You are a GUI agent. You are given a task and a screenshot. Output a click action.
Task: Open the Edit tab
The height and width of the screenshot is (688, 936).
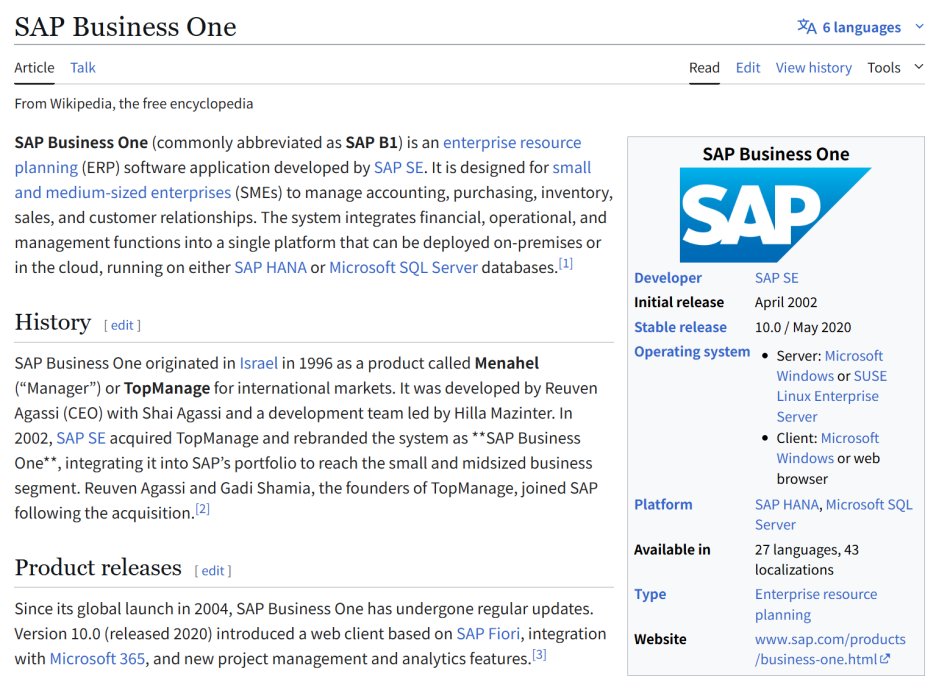[x=747, y=67]
